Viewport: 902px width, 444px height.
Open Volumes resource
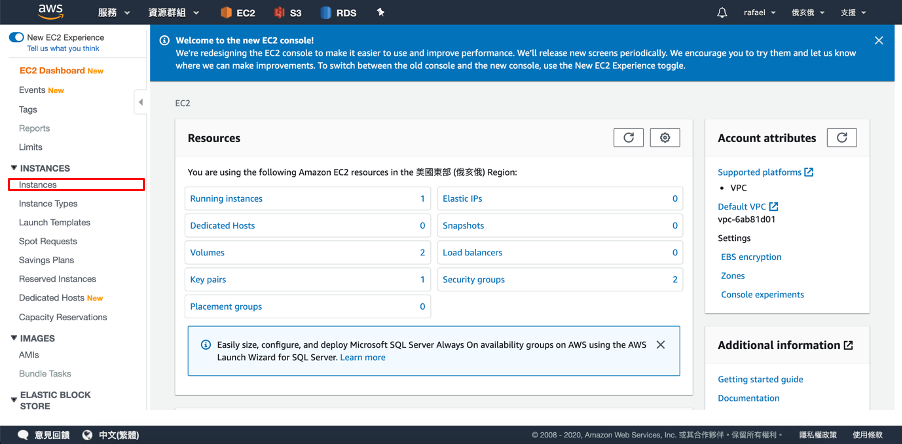click(x=307, y=252)
